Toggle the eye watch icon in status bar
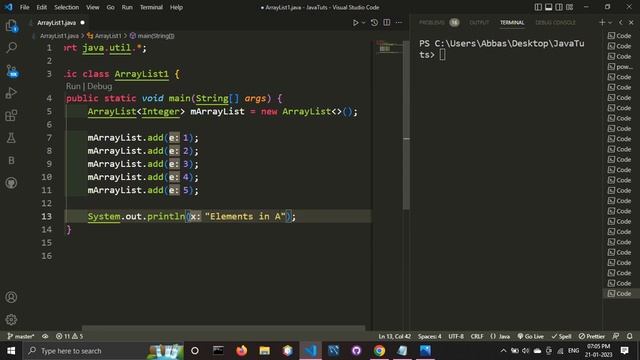The width and height of the screenshot is (640, 360). [x=45, y=336]
